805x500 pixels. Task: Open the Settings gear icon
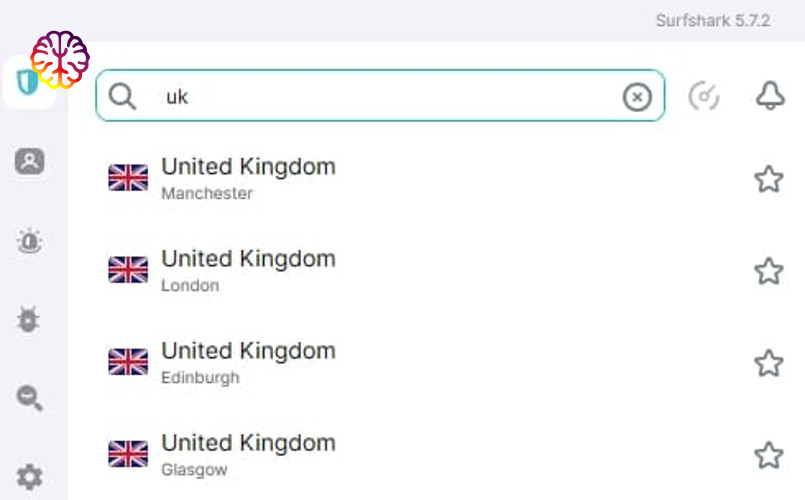click(29, 477)
